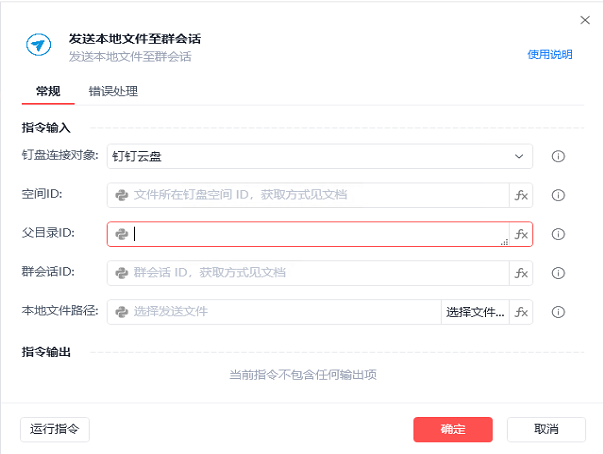
Task: Close the dialog with the X button
Action: 585,19
